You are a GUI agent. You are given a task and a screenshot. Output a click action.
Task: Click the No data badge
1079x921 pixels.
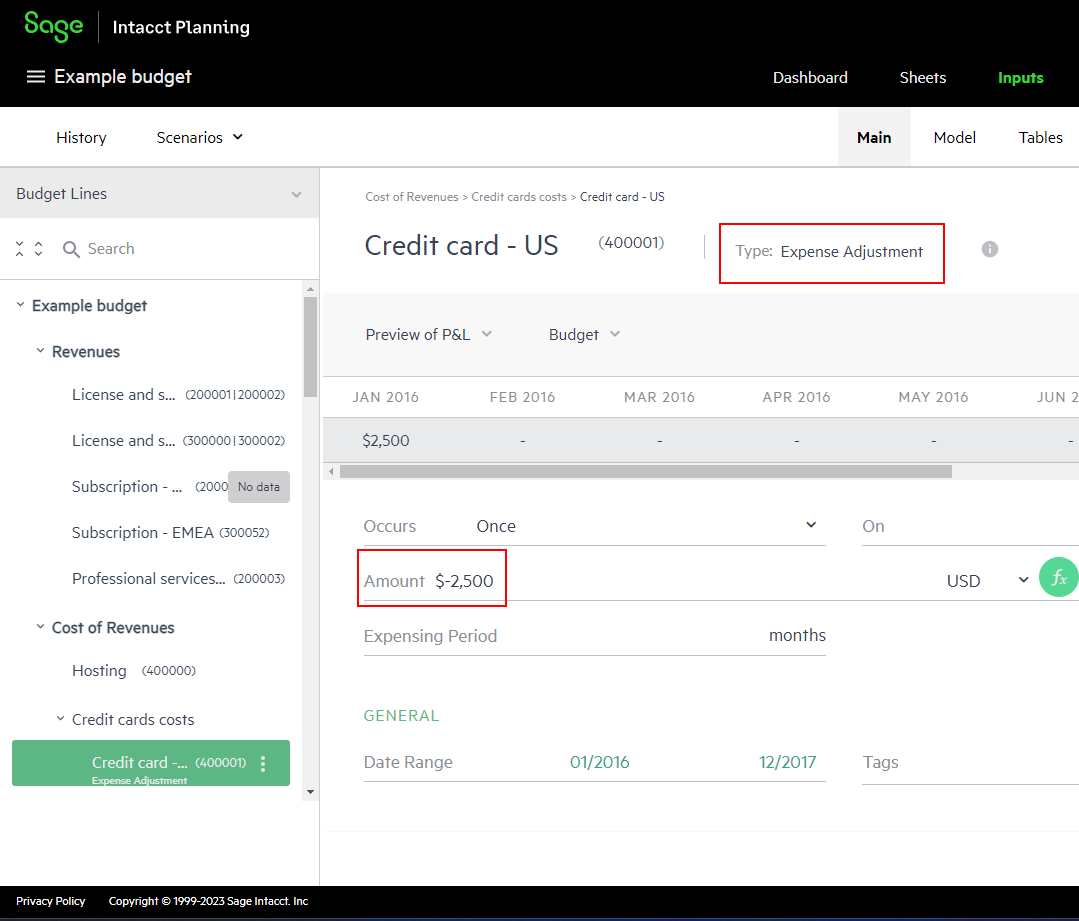click(x=259, y=487)
